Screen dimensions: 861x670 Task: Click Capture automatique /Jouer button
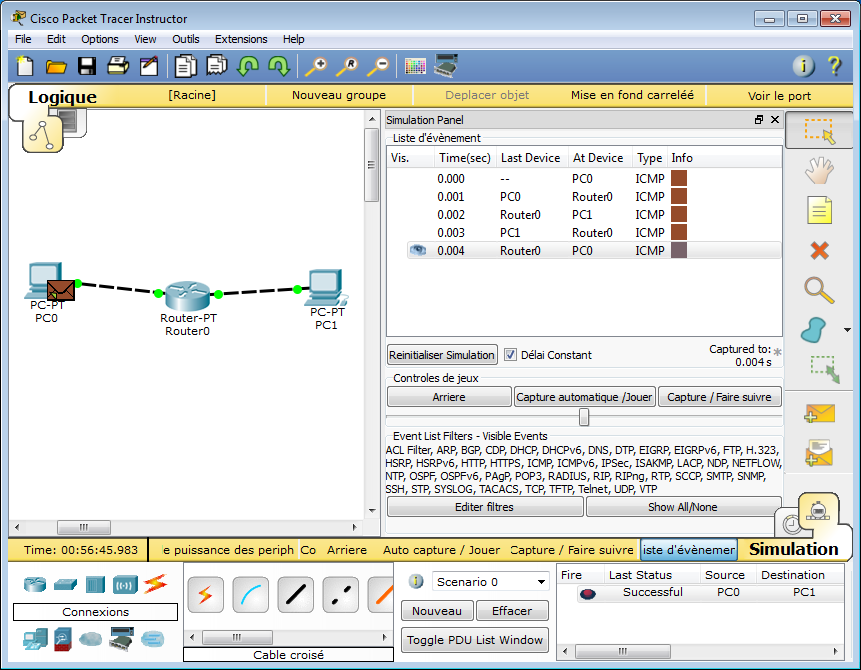pyautogui.click(x=584, y=397)
